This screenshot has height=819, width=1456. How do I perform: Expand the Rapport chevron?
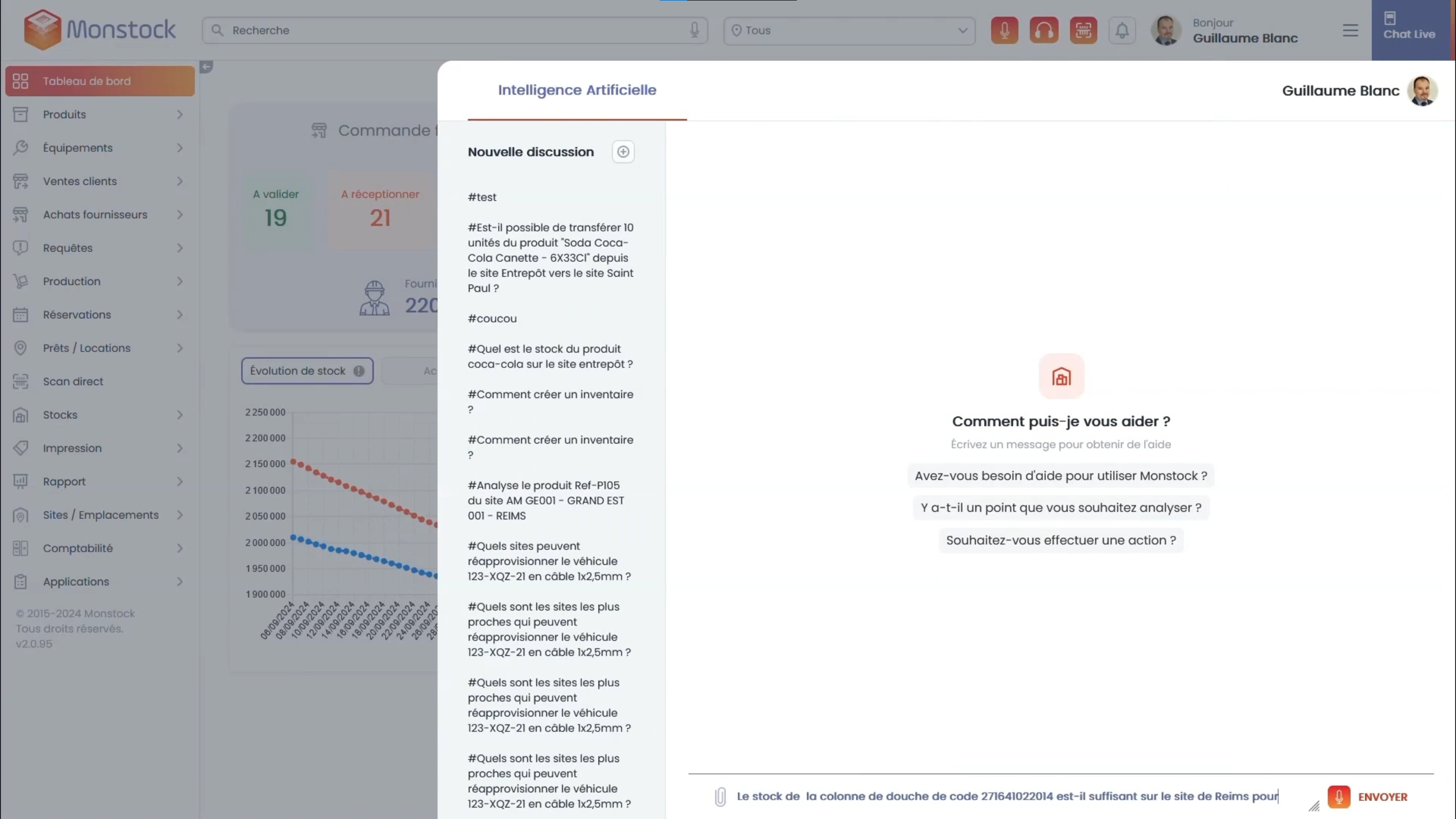(x=180, y=482)
